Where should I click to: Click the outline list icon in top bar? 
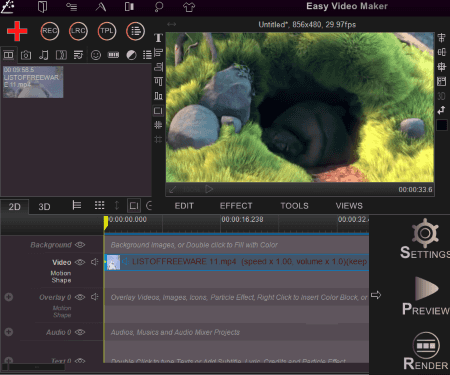tap(71, 7)
